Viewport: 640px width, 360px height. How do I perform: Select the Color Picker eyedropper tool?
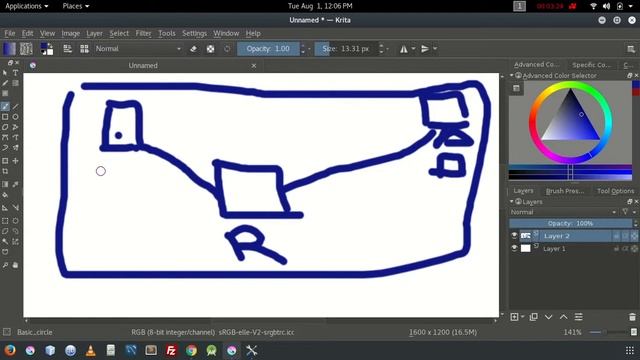16,184
